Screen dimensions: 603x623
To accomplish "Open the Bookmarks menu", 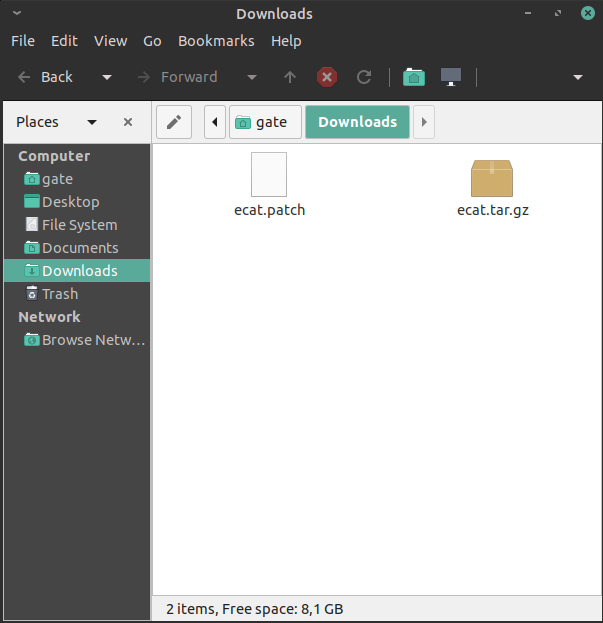I will tap(216, 41).
